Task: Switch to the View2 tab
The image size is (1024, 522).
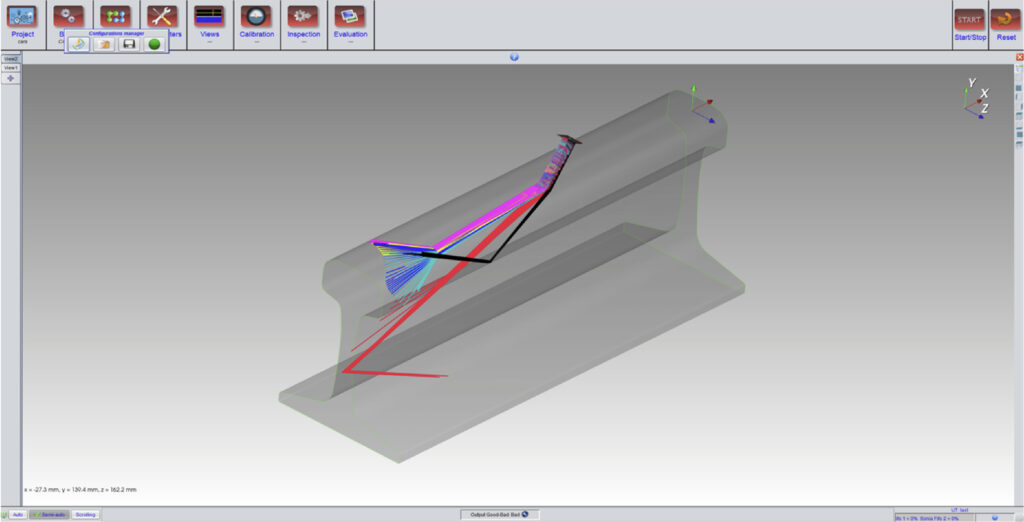Action: click(x=10, y=58)
